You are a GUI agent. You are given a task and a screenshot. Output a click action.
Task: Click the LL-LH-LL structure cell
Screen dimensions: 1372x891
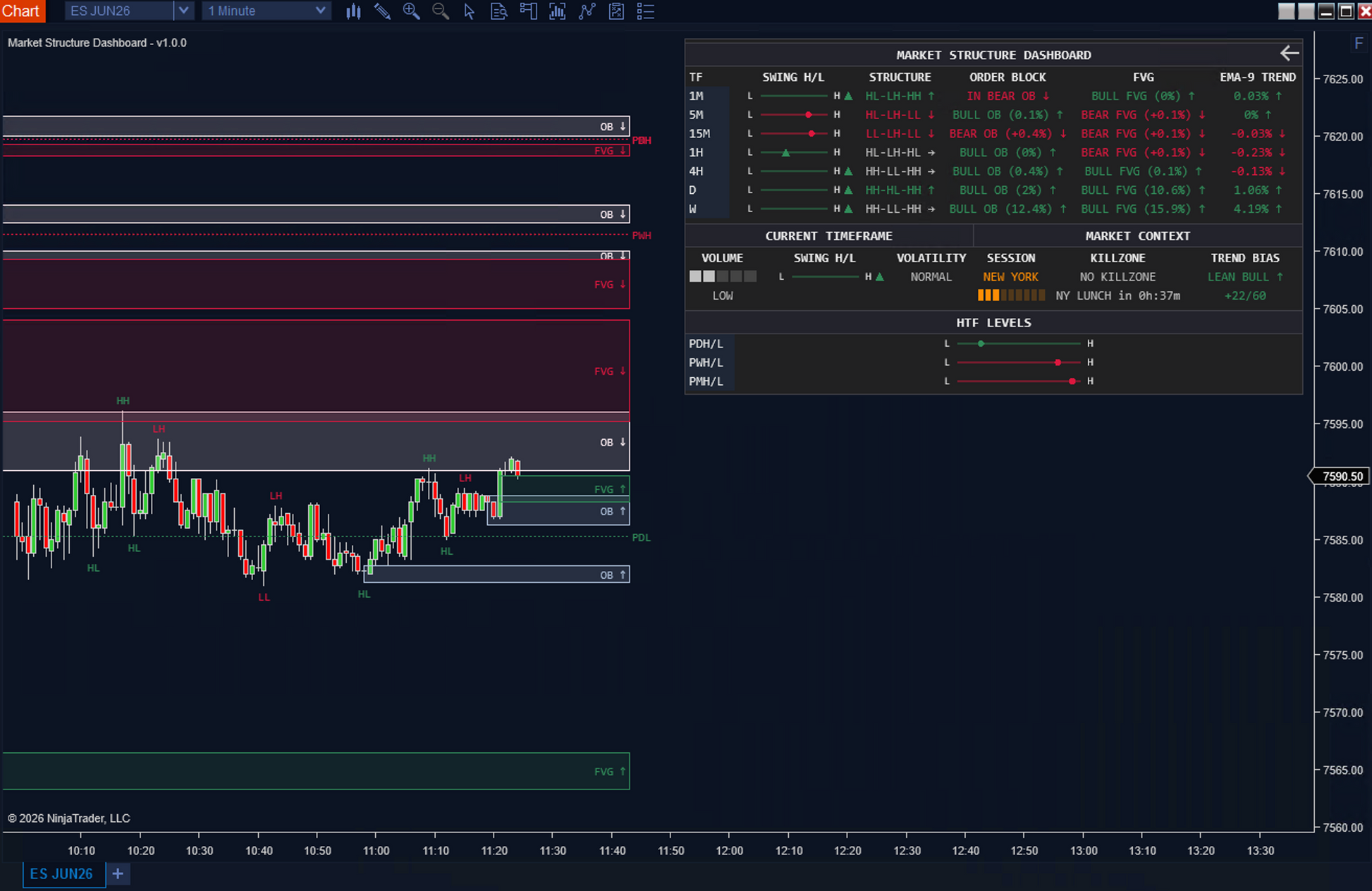tap(900, 133)
